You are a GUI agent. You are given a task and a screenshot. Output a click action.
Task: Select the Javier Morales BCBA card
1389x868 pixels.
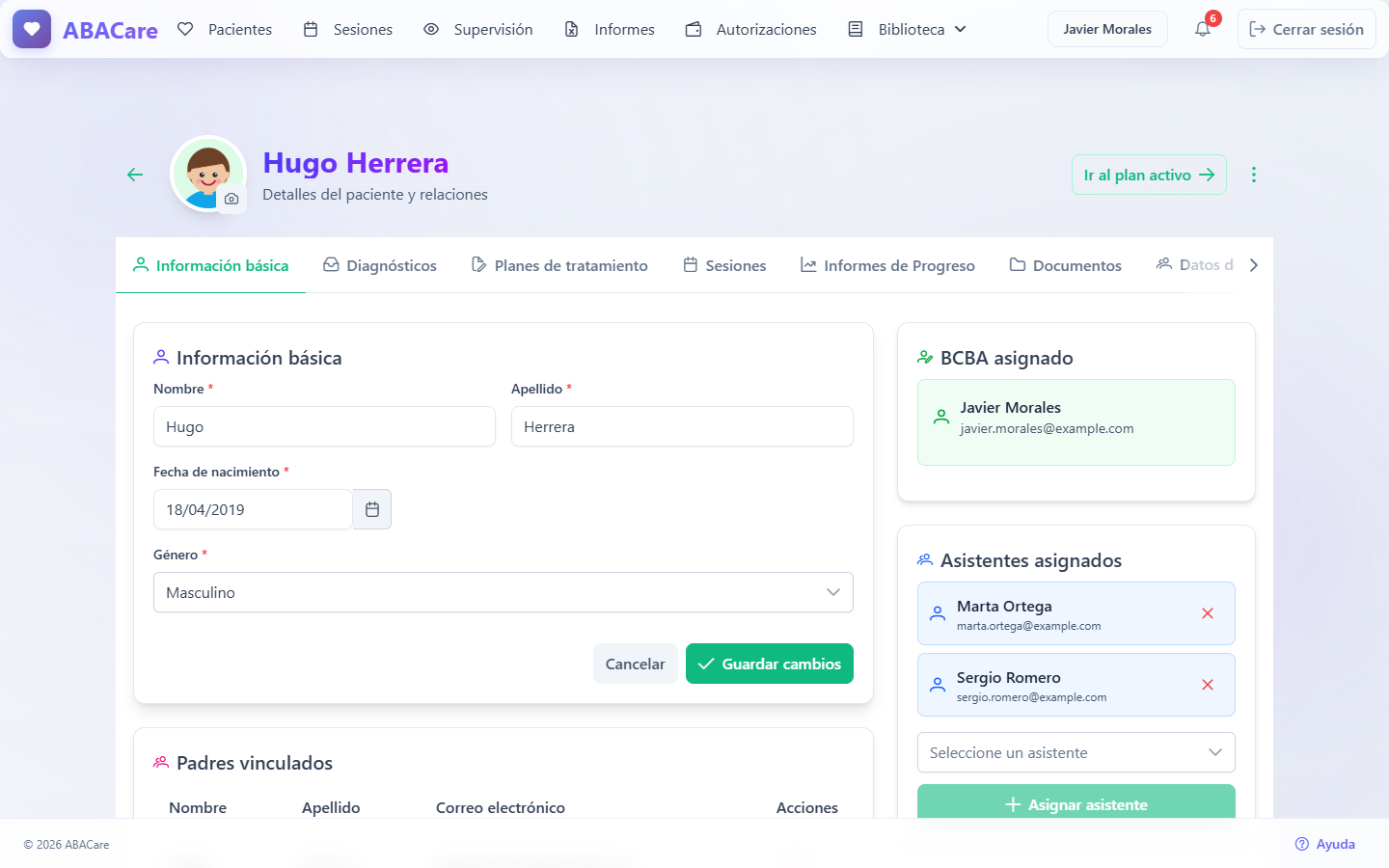[x=1076, y=422]
